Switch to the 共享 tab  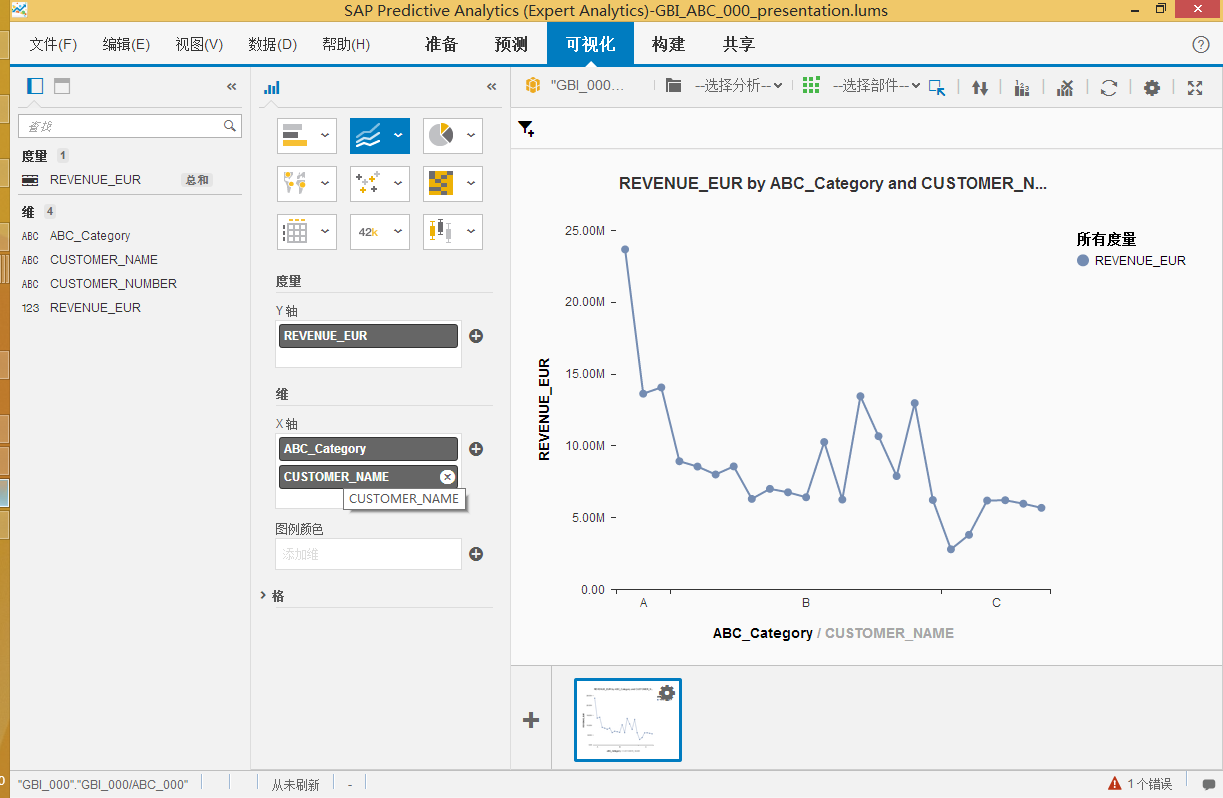pyautogui.click(x=739, y=45)
